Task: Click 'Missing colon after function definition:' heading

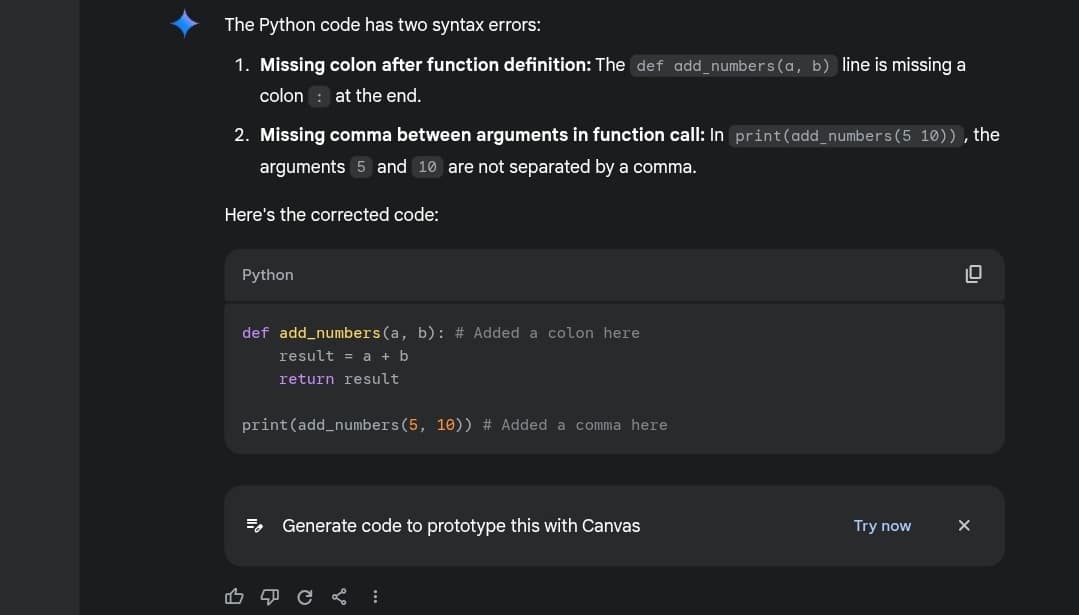Action: pos(425,65)
